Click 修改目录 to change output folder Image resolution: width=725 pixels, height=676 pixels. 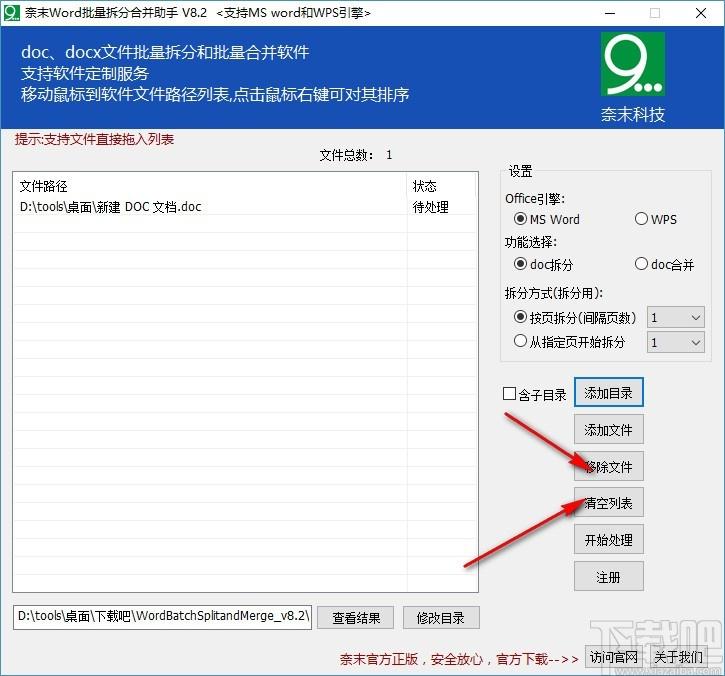click(441, 618)
